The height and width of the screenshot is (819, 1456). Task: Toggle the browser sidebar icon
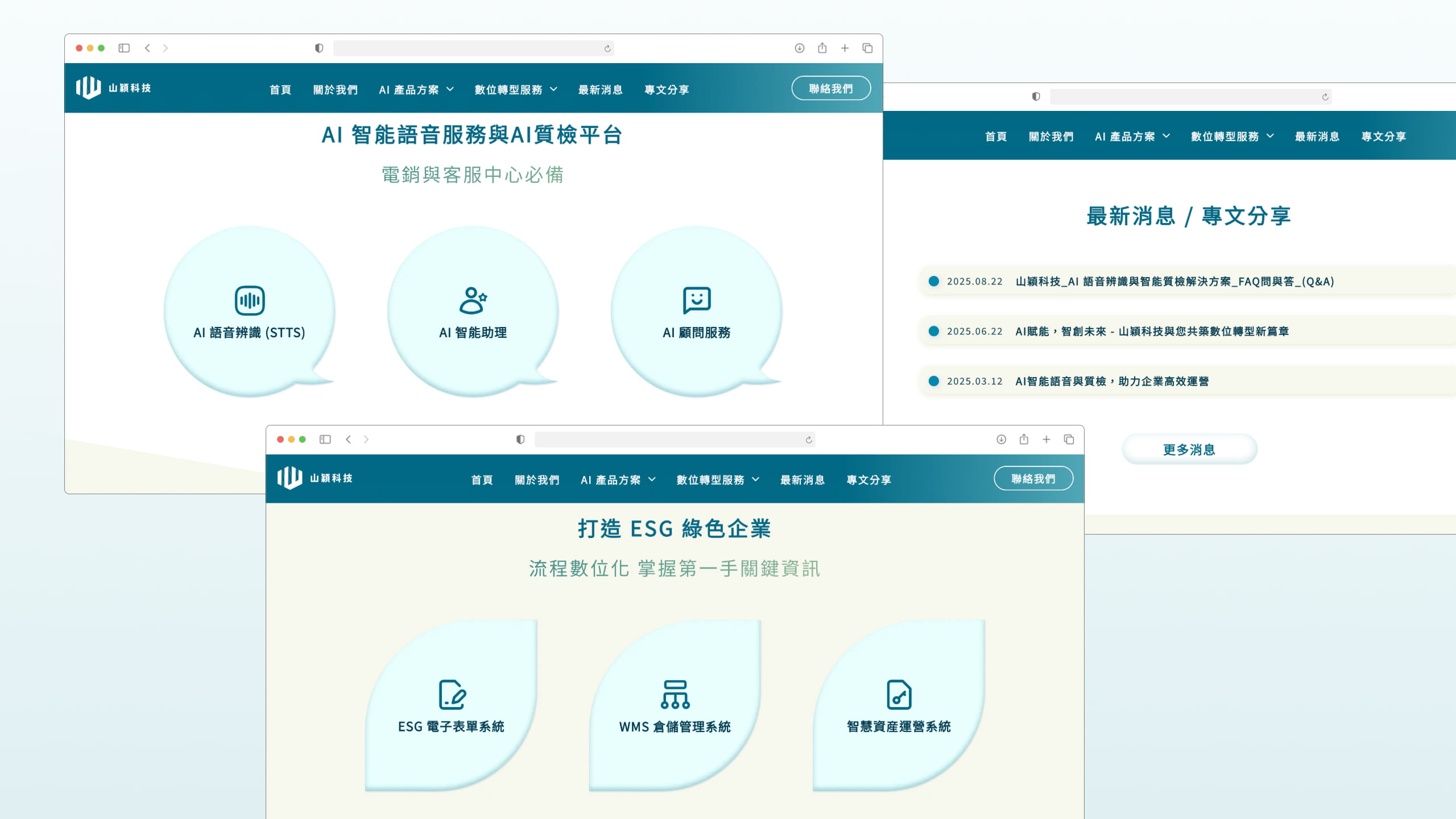(x=125, y=48)
